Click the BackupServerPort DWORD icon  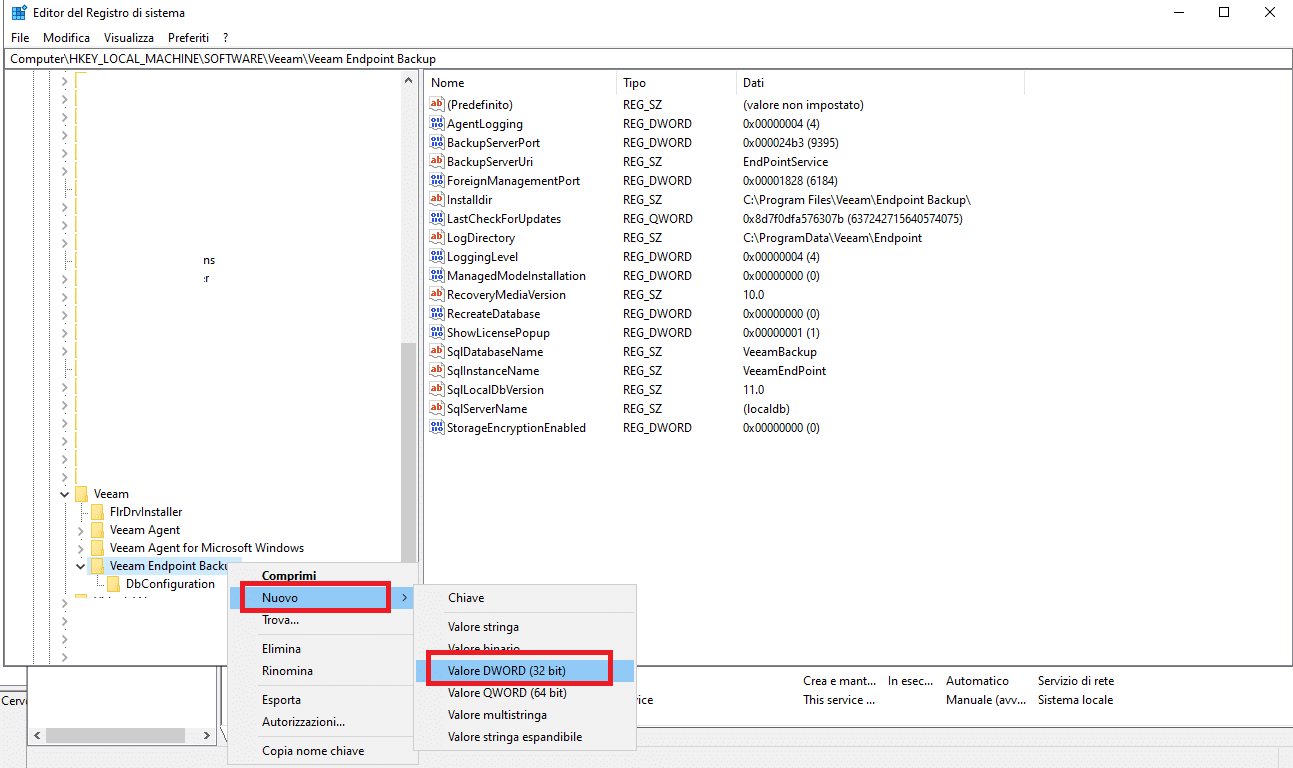(x=436, y=142)
